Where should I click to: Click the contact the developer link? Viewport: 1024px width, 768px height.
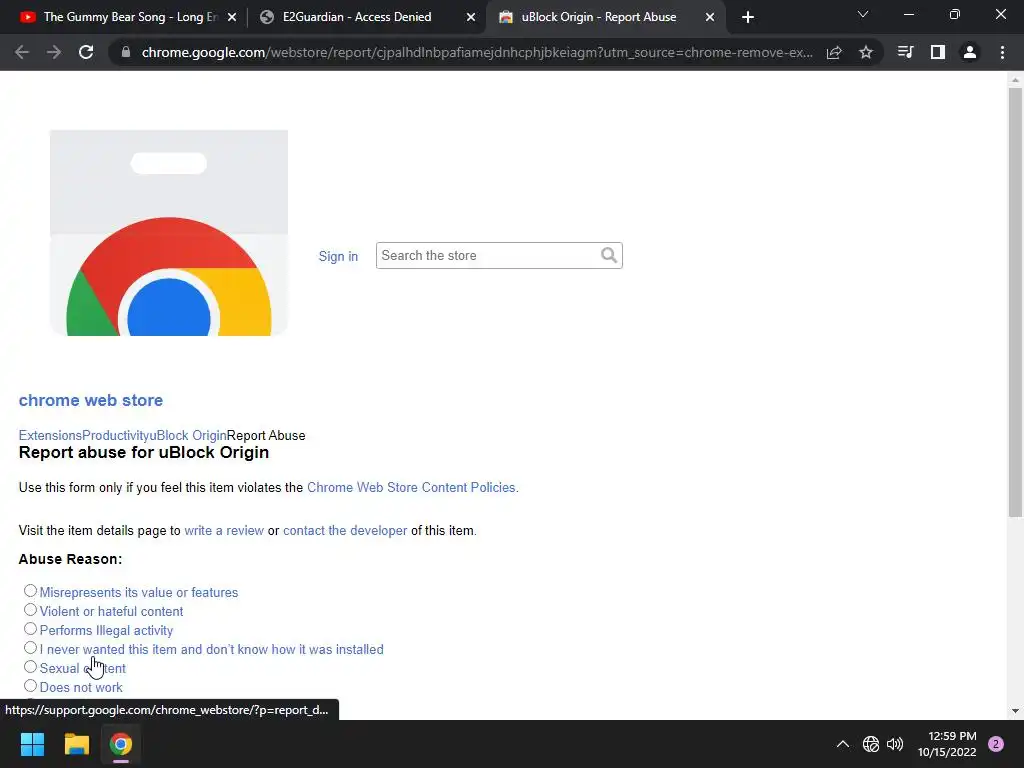345,531
